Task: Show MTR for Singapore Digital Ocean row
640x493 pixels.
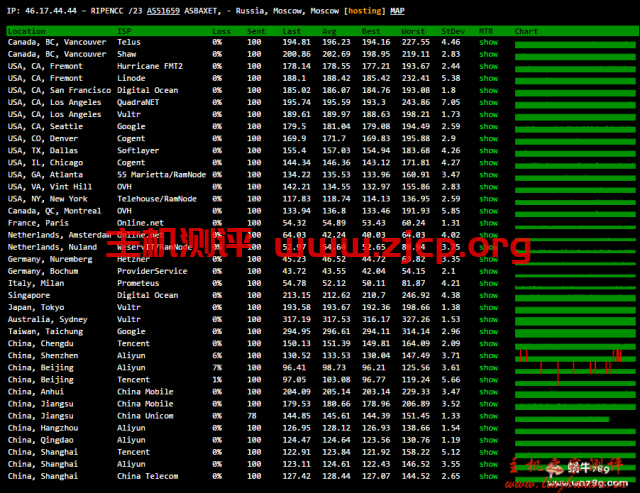Action: tap(489, 295)
